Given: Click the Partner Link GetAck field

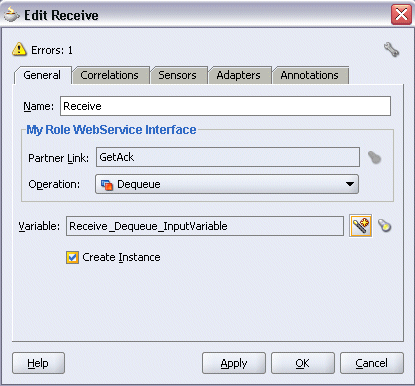Looking at the screenshot, I should click(x=228, y=157).
